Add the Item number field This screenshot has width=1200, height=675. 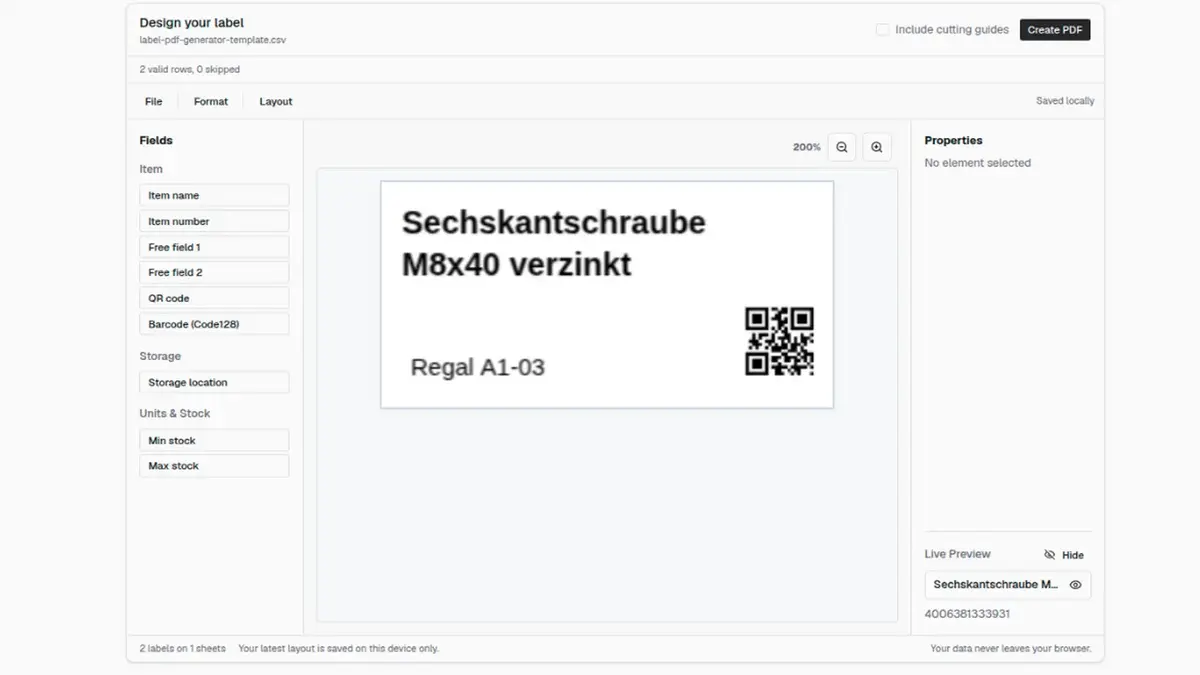[x=214, y=222]
